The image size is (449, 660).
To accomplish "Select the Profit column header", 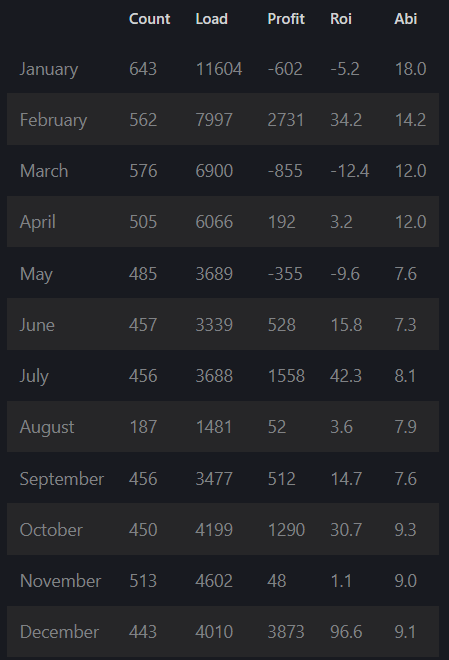I will pos(286,19).
